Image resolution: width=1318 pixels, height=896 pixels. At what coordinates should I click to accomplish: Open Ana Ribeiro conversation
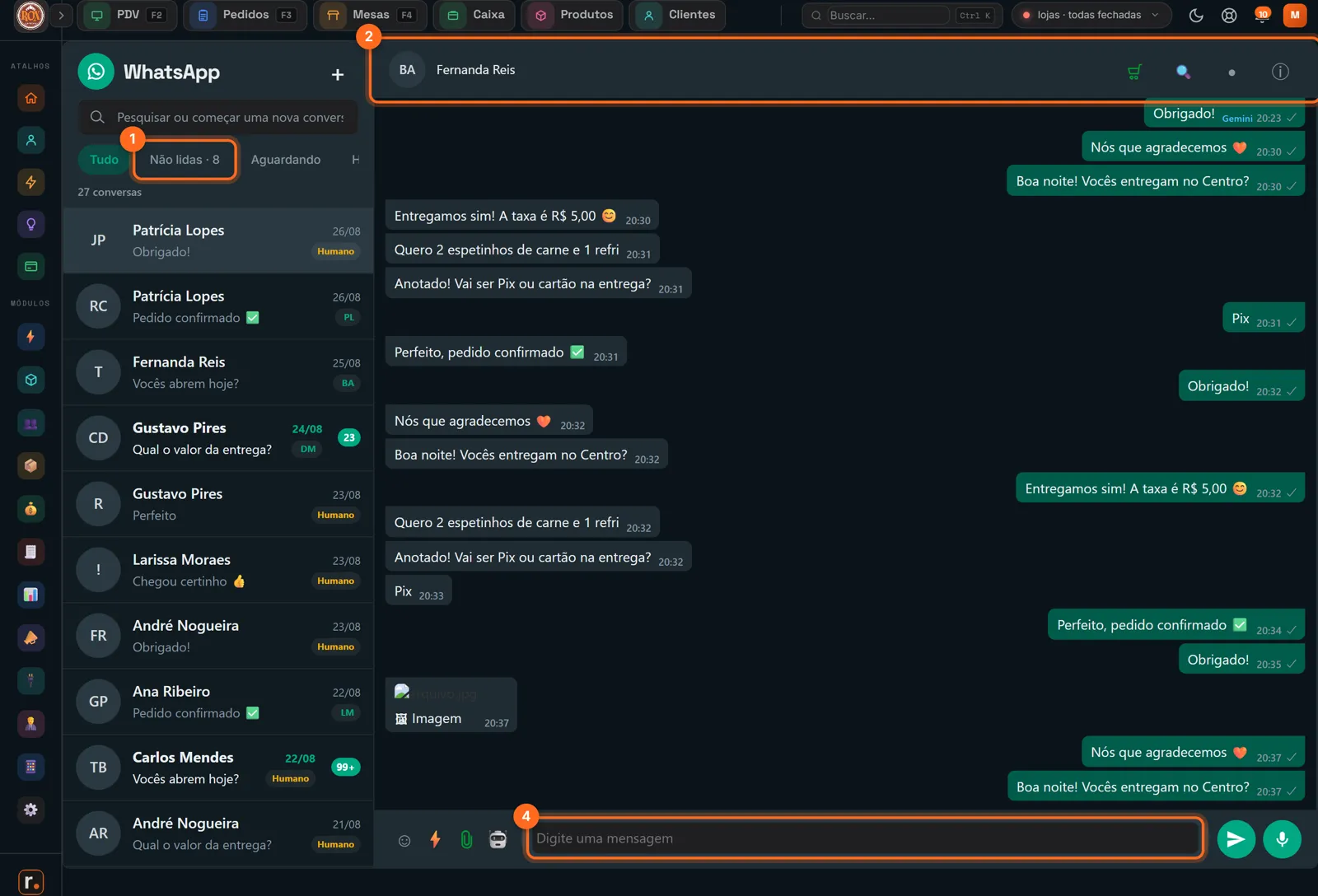(x=218, y=702)
